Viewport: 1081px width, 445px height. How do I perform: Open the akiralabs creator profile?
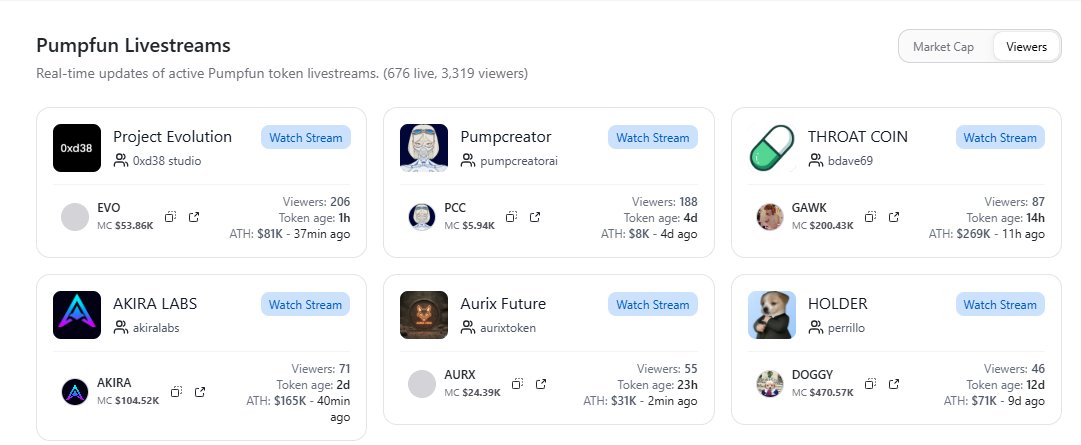161,327
